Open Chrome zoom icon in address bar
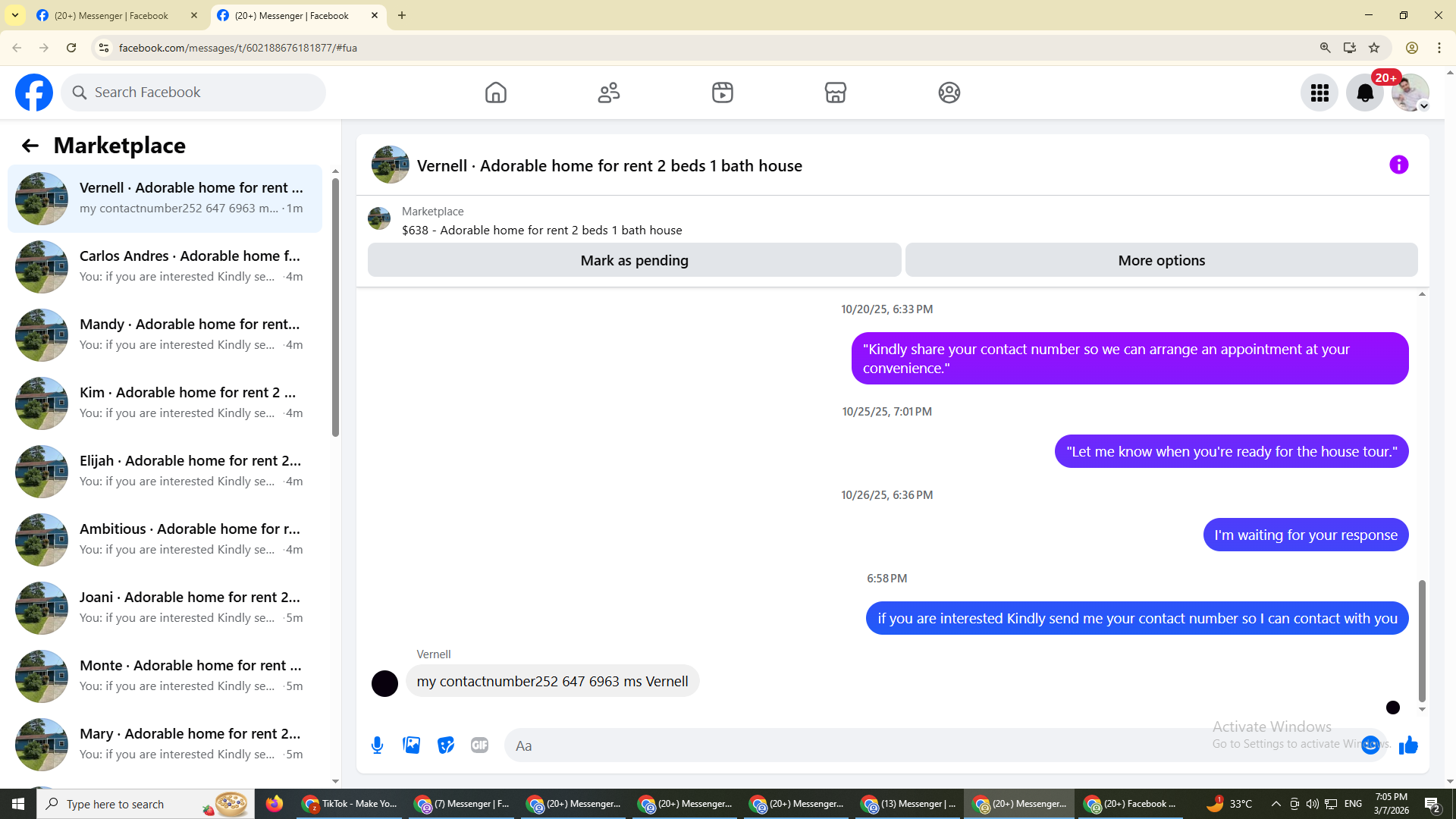 pyautogui.click(x=1326, y=48)
